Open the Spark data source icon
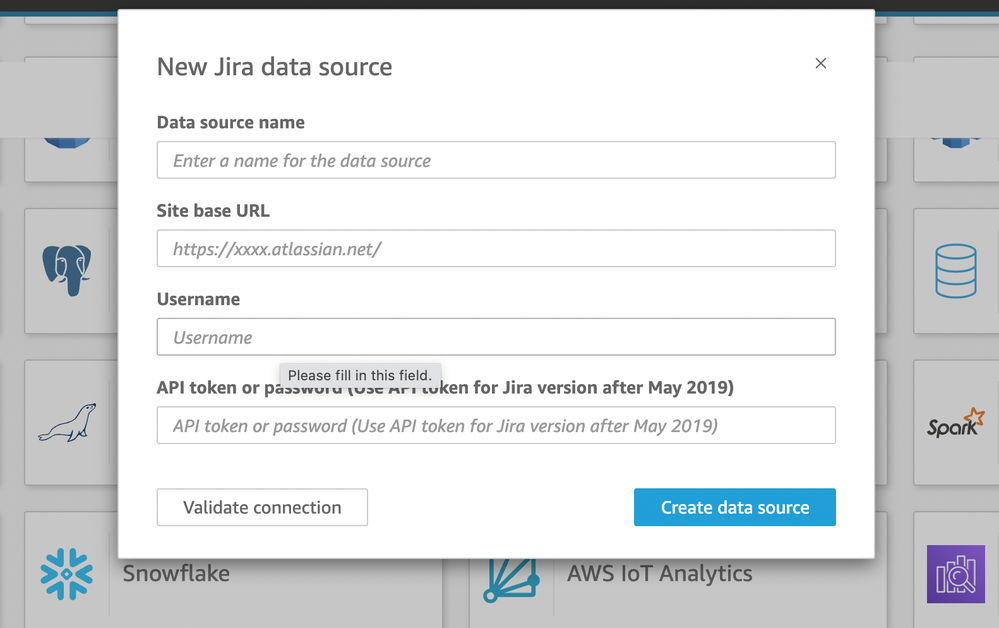The image size is (999, 628). tap(956, 422)
